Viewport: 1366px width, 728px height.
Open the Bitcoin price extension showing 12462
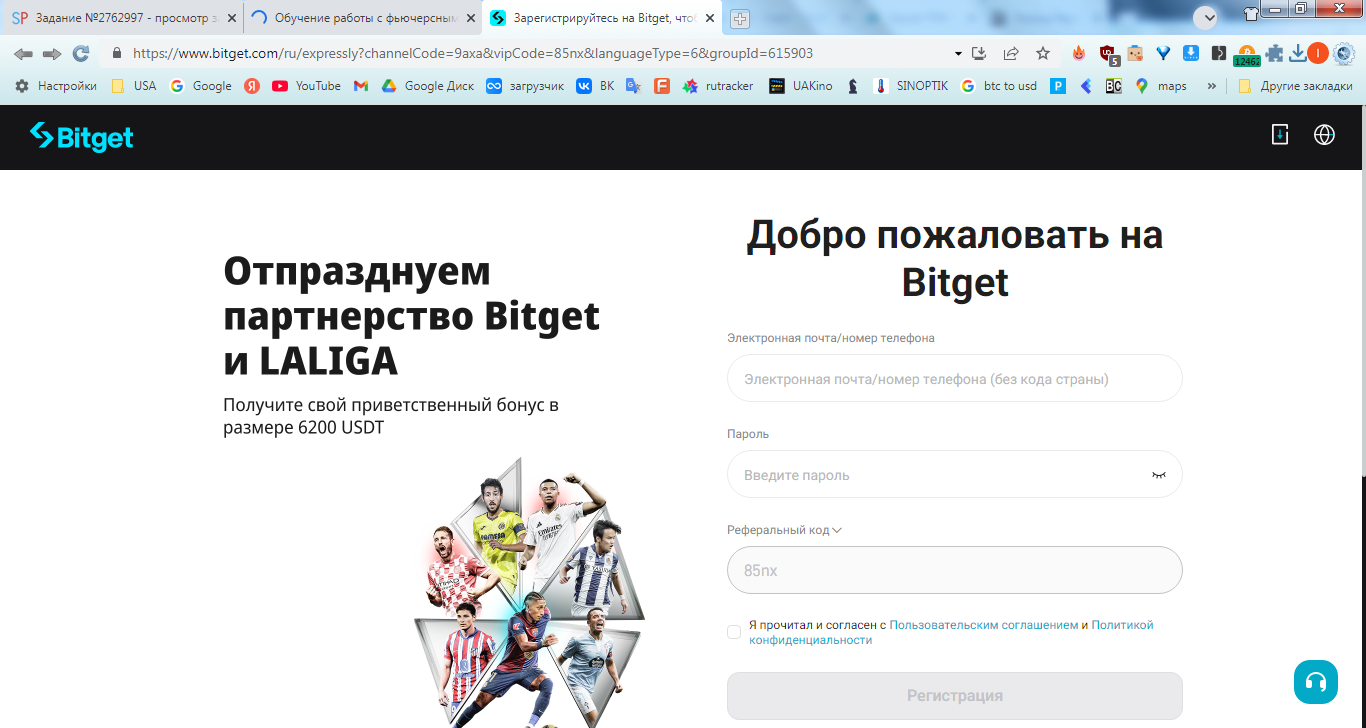coord(1247,56)
